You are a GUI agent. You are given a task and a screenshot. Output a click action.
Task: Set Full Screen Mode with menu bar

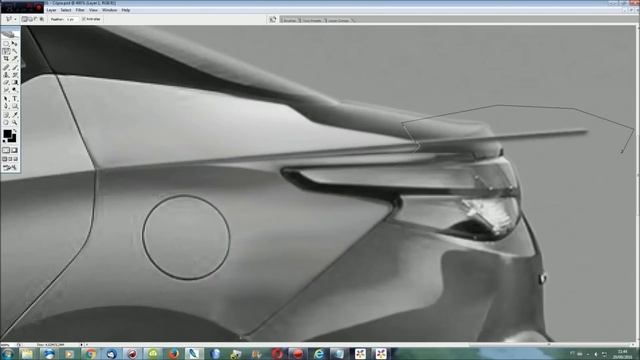coord(10,159)
